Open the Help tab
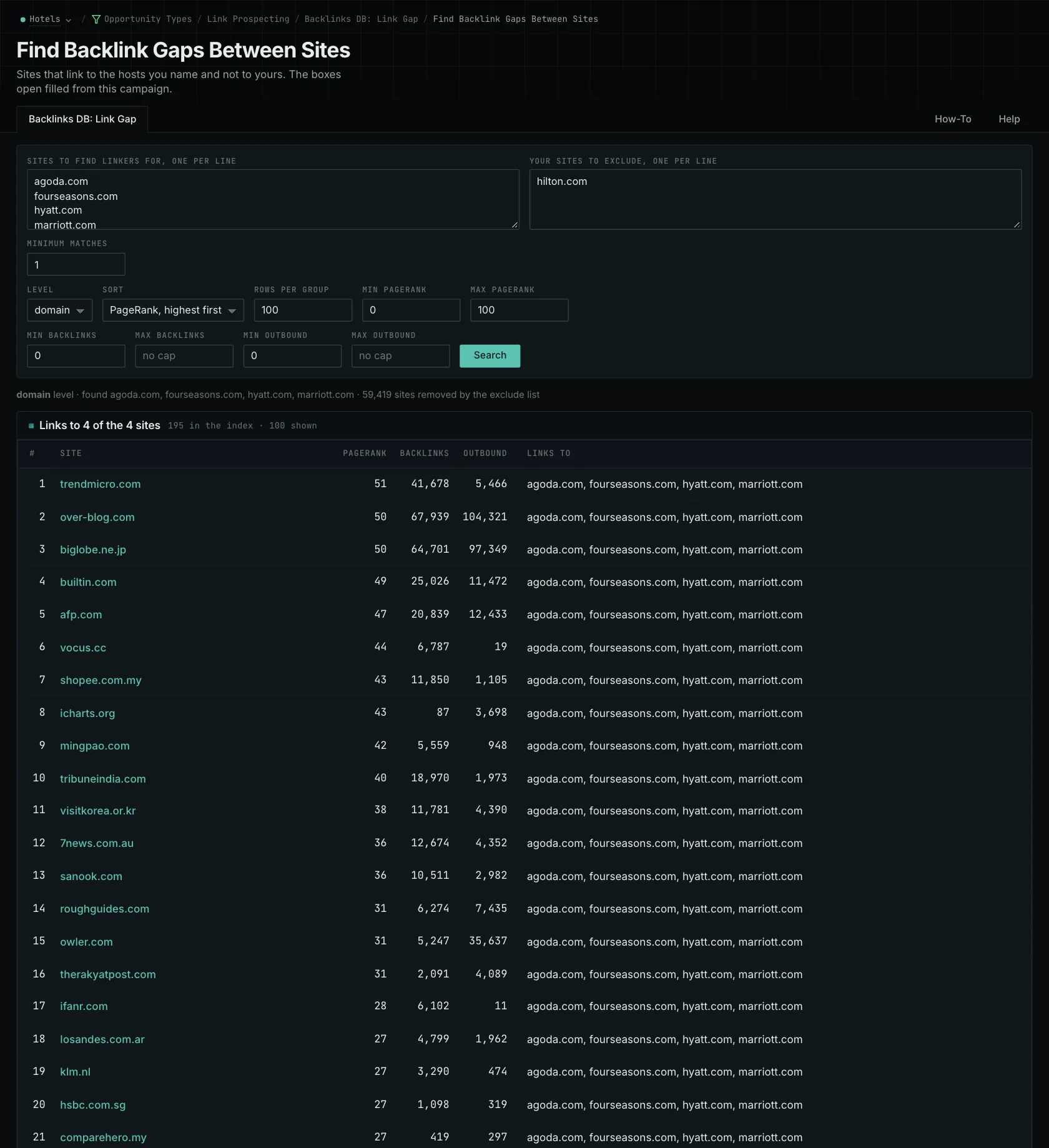The width and height of the screenshot is (1049, 1148). coord(1009,119)
